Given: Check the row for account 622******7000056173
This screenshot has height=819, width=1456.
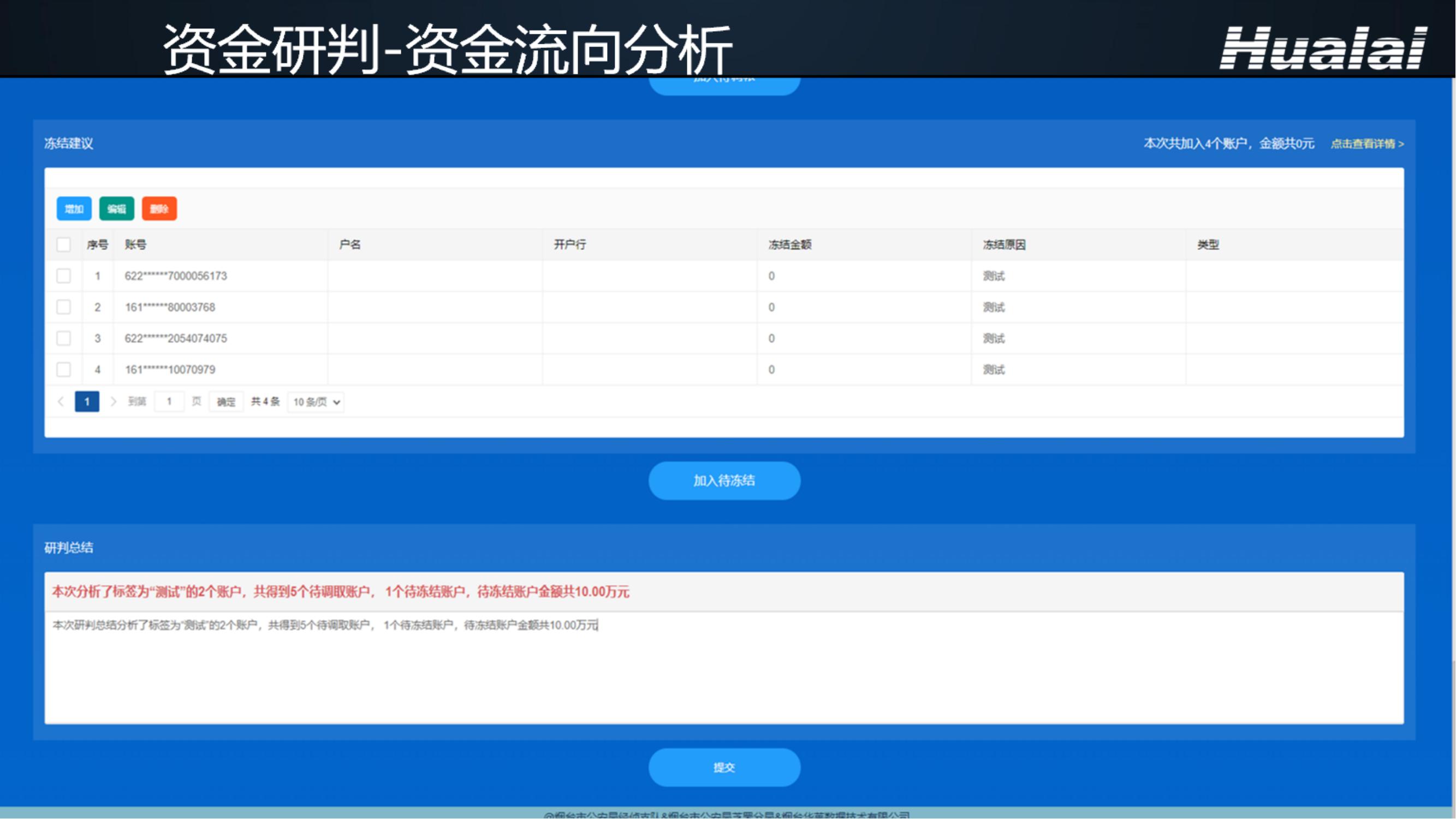Looking at the screenshot, I should point(64,276).
